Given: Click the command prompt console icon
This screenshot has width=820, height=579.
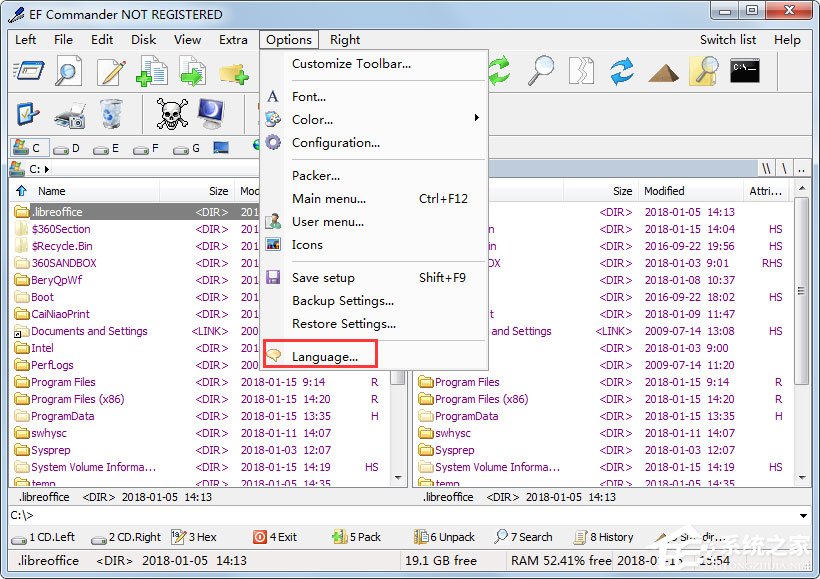Looking at the screenshot, I should coord(745,71).
